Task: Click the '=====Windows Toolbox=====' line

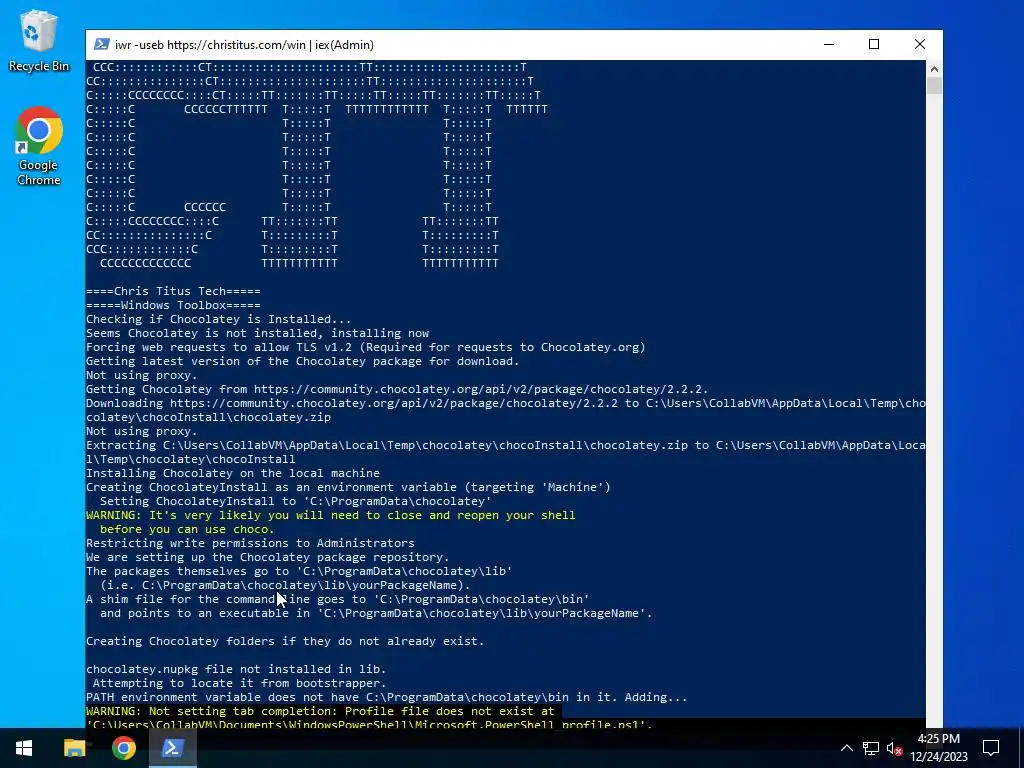Action: tap(173, 305)
